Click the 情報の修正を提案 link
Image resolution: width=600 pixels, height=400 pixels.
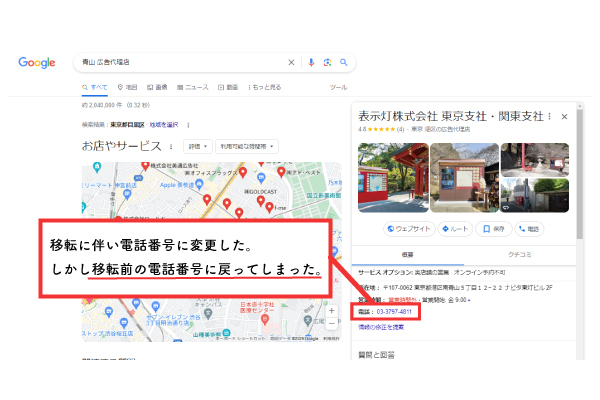tap(381, 327)
